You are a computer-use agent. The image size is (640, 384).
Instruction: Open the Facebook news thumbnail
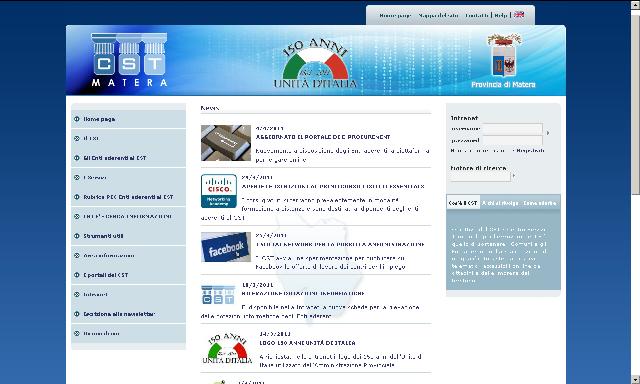pos(226,247)
